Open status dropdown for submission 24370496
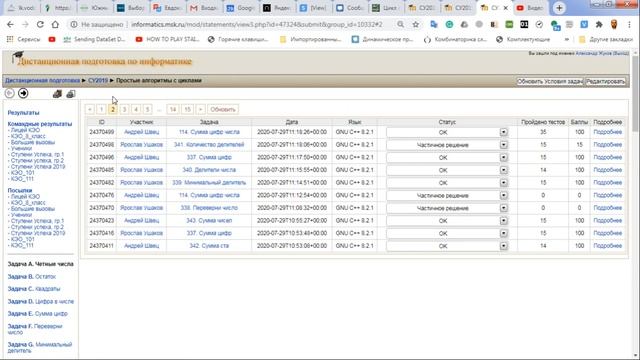This screenshot has width=640, height=360. [x=503, y=158]
